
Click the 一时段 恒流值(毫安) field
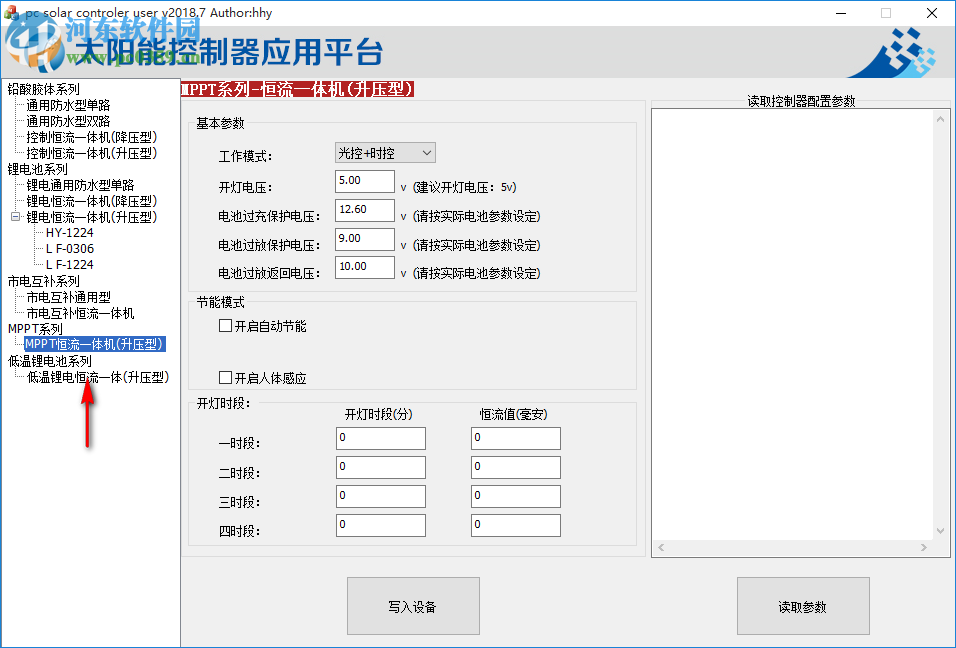coord(516,438)
